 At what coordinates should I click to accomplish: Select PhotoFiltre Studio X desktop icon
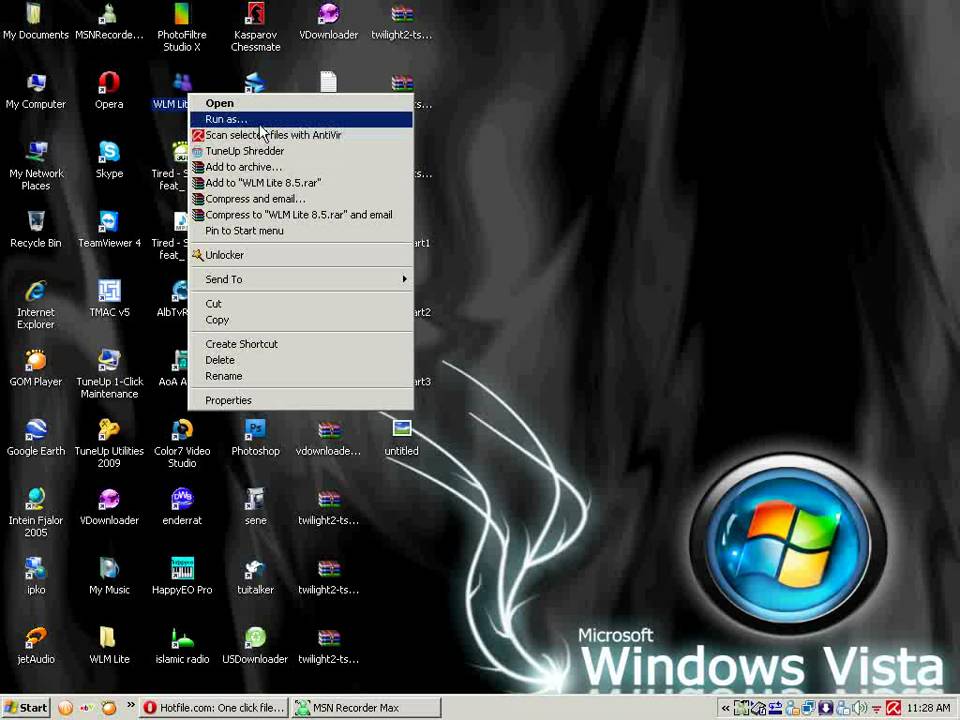pos(182,27)
